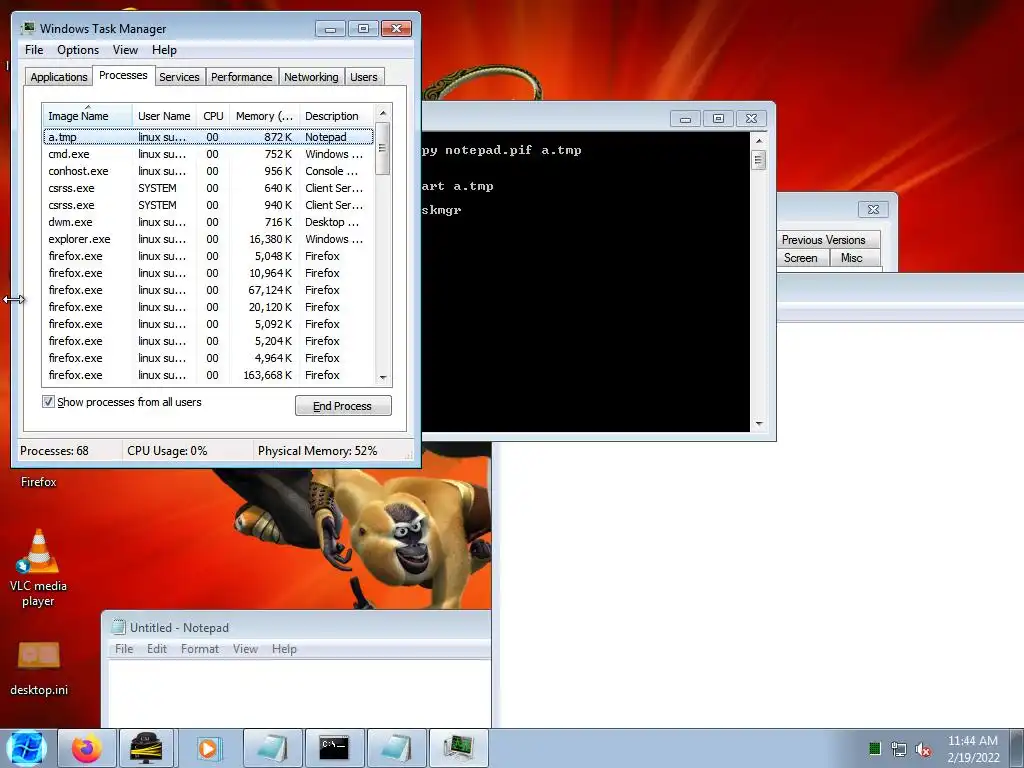The width and height of the screenshot is (1024, 768).
Task: Select the second Notepad taskbar icon
Action: pos(396,748)
